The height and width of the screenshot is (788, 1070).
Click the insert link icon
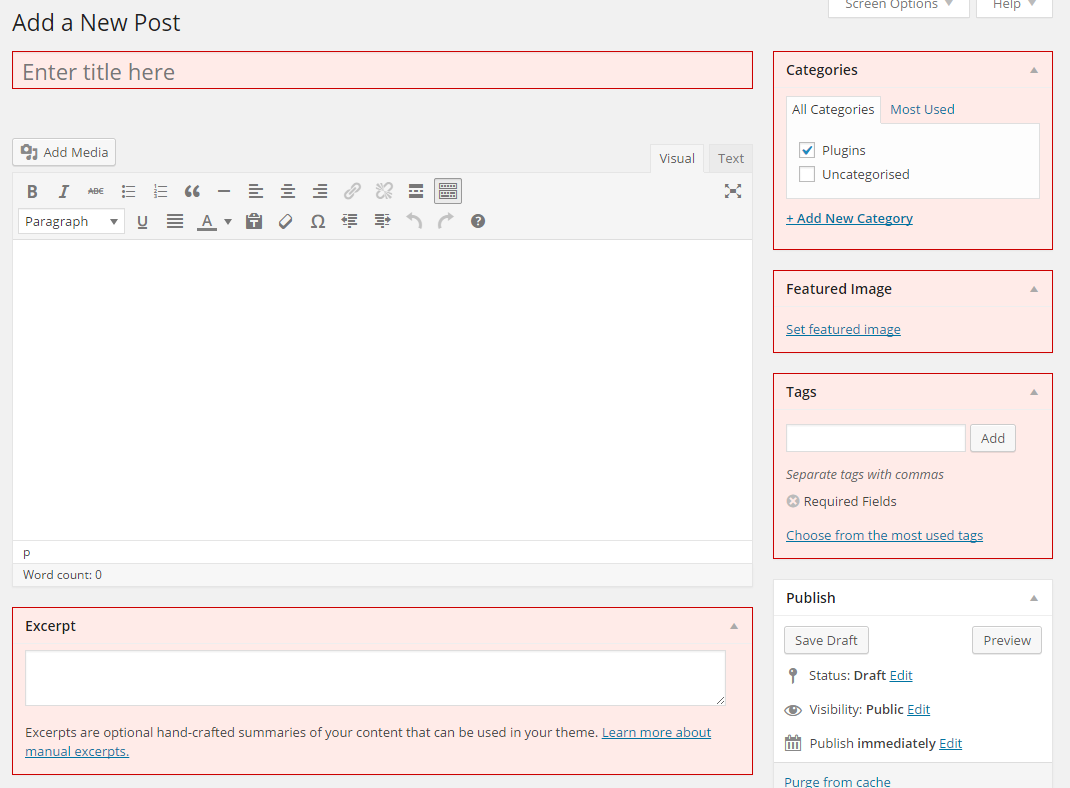[x=352, y=192]
